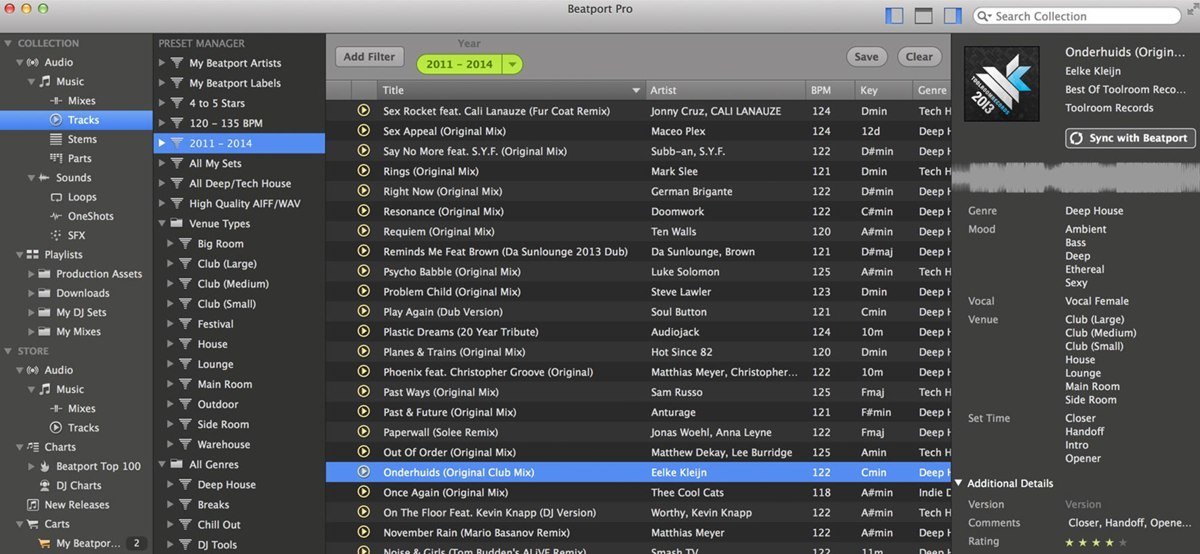Viewport: 1200px width, 554px height.
Task: Toggle the top panel view button
Action: (x=923, y=16)
